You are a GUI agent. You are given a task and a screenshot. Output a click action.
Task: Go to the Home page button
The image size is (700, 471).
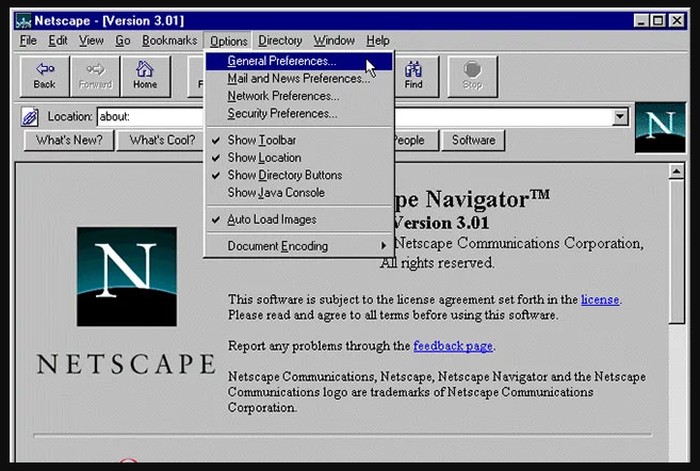pyautogui.click(x=146, y=76)
